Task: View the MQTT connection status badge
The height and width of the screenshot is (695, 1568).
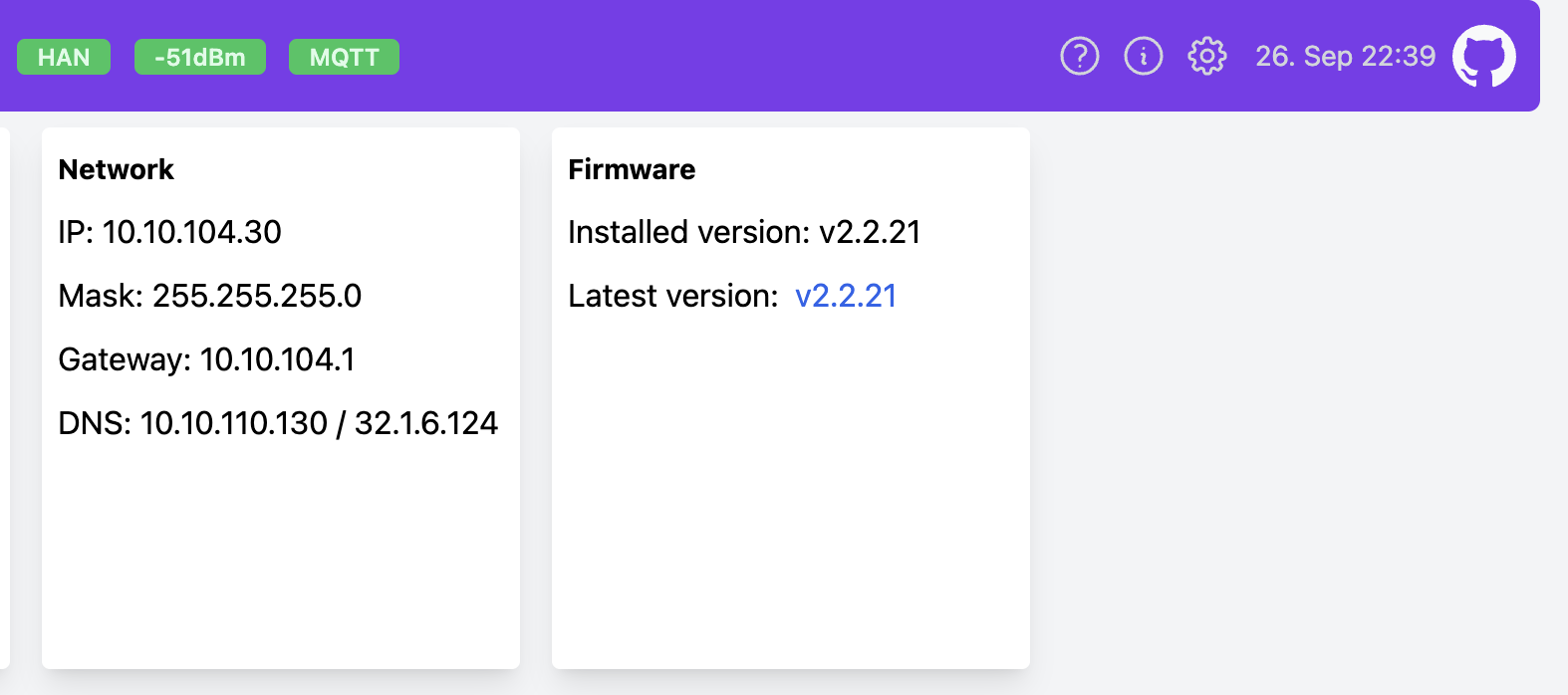Action: click(x=343, y=57)
